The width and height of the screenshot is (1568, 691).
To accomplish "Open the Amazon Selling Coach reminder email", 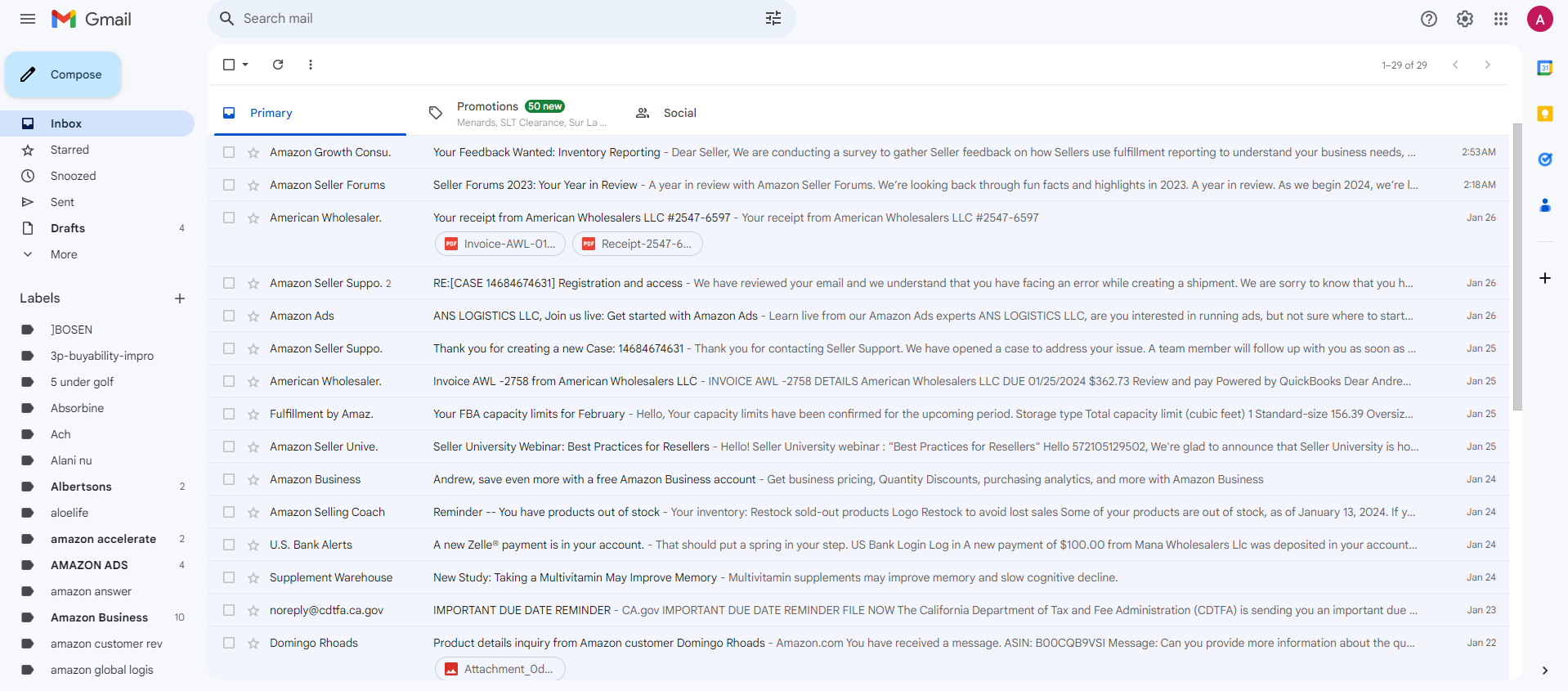I will point(858,512).
